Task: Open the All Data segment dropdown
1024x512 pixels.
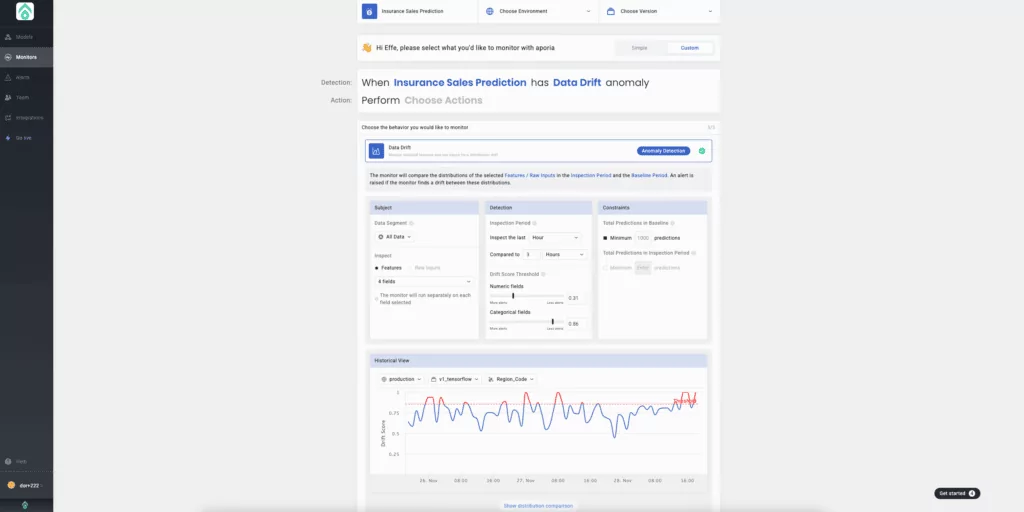Action: tap(394, 237)
